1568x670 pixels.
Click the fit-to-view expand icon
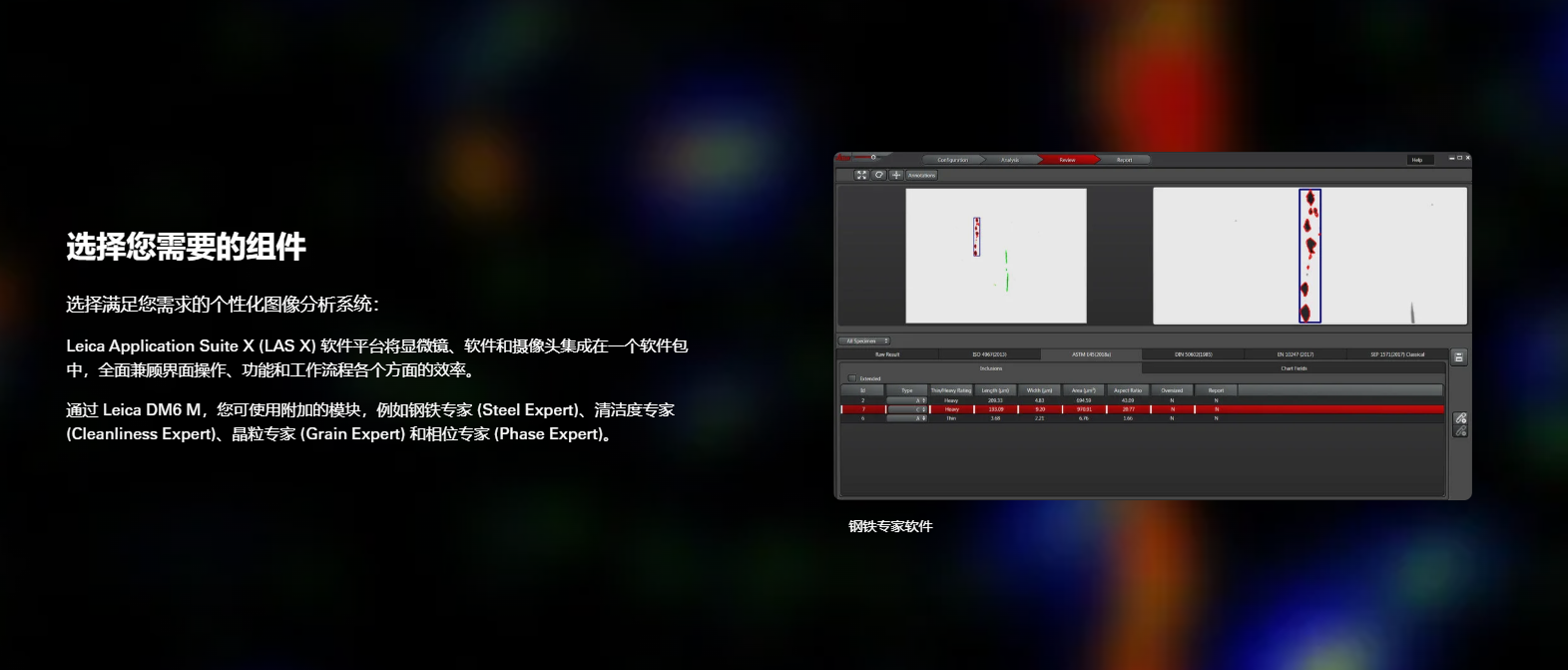861,175
